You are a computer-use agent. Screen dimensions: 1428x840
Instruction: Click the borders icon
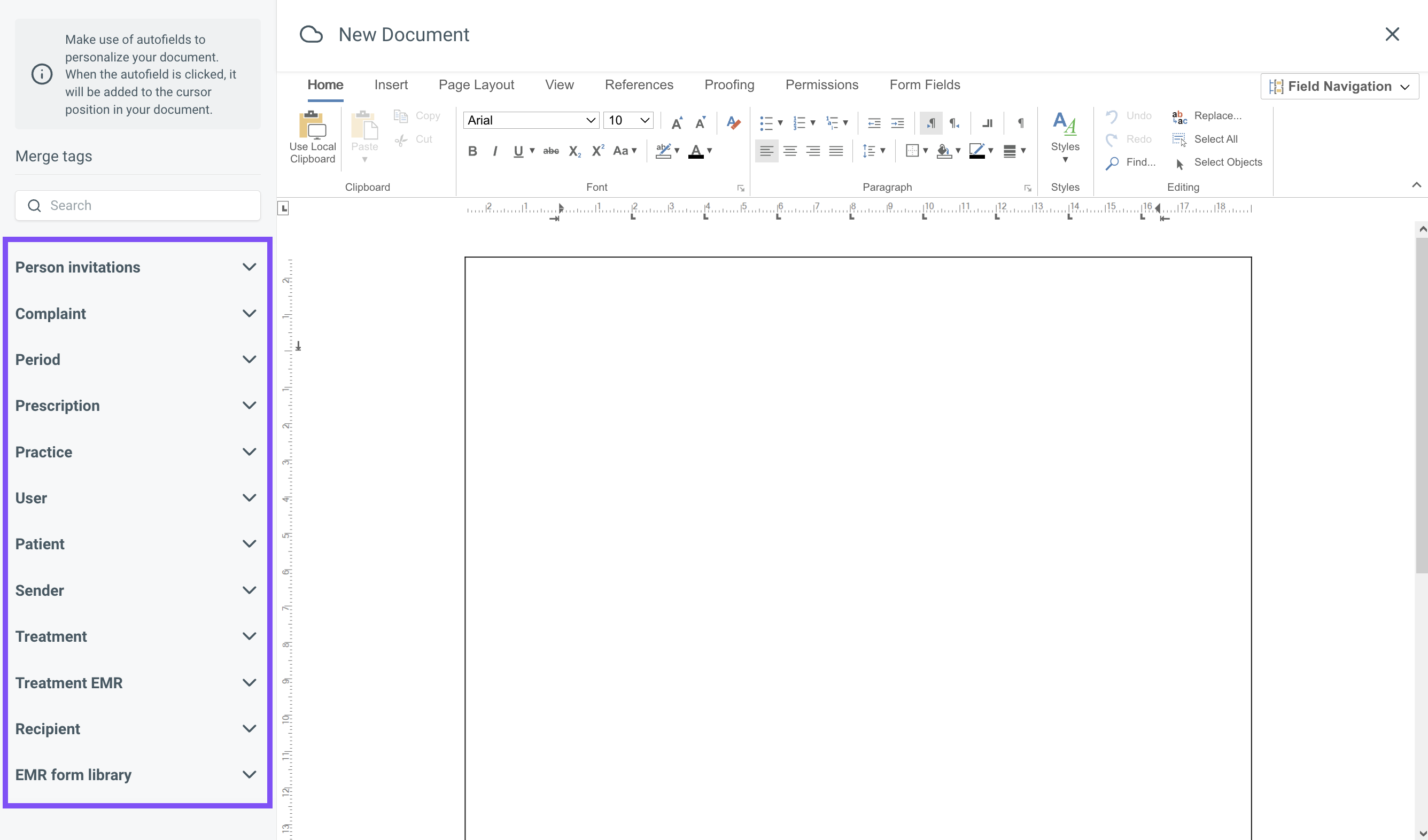click(x=912, y=151)
